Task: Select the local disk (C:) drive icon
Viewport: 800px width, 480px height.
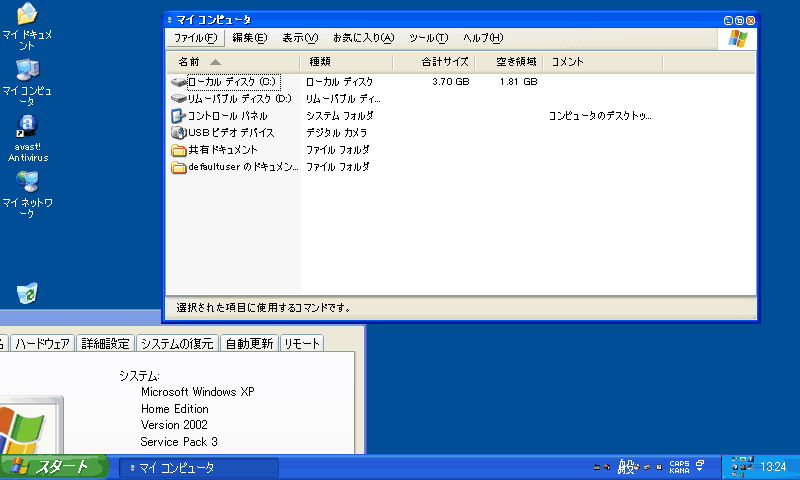Action: (x=179, y=82)
